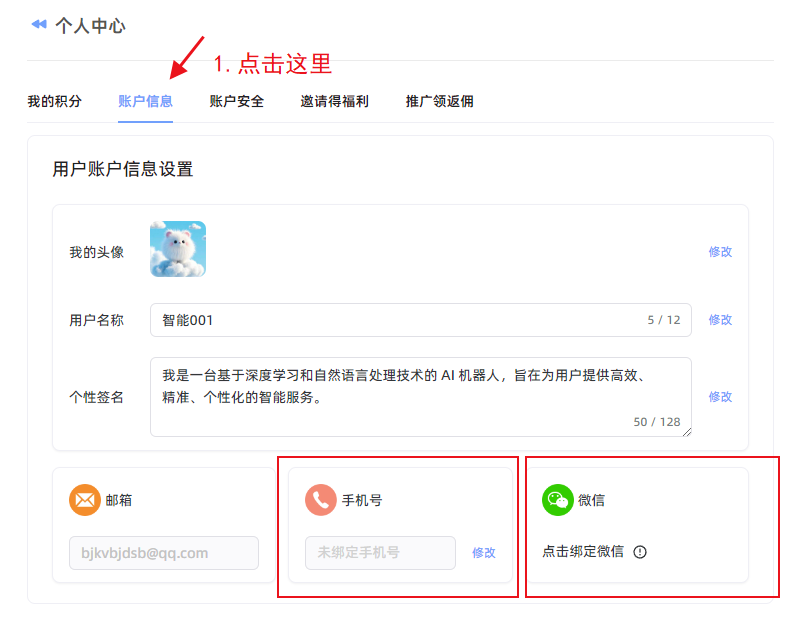Open the 账户安全 tab
Screen dimensions: 801x621
coord(237,101)
